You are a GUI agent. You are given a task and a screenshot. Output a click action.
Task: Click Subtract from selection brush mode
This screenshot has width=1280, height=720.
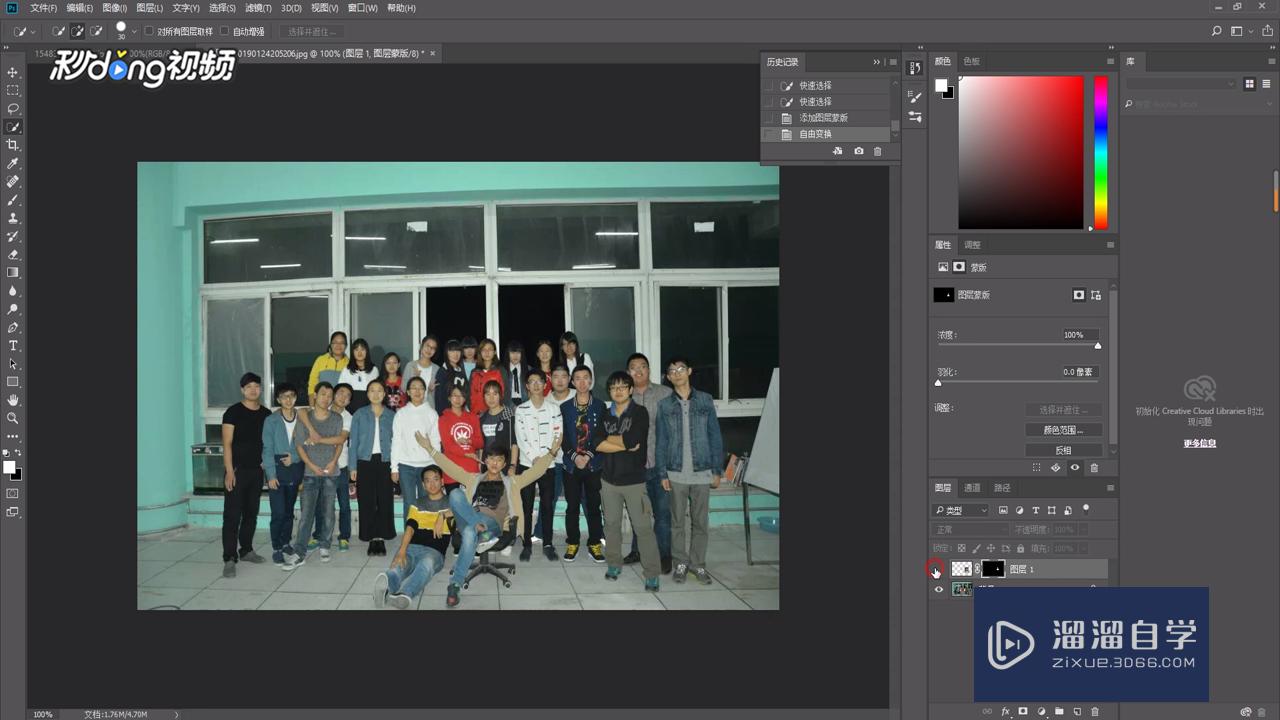click(x=96, y=32)
